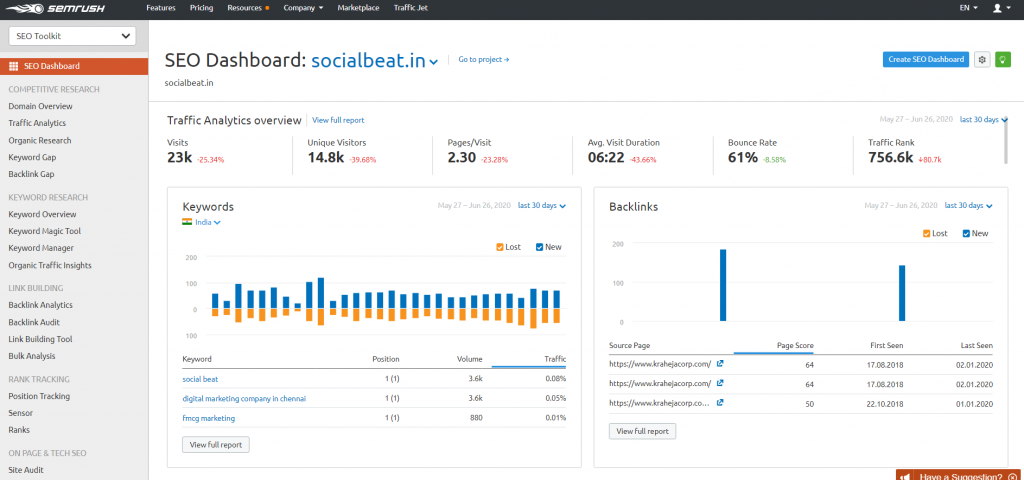Screen dimensions: 1024x480
Task: Open Position Tracking in sidebar
Action: 39,396
